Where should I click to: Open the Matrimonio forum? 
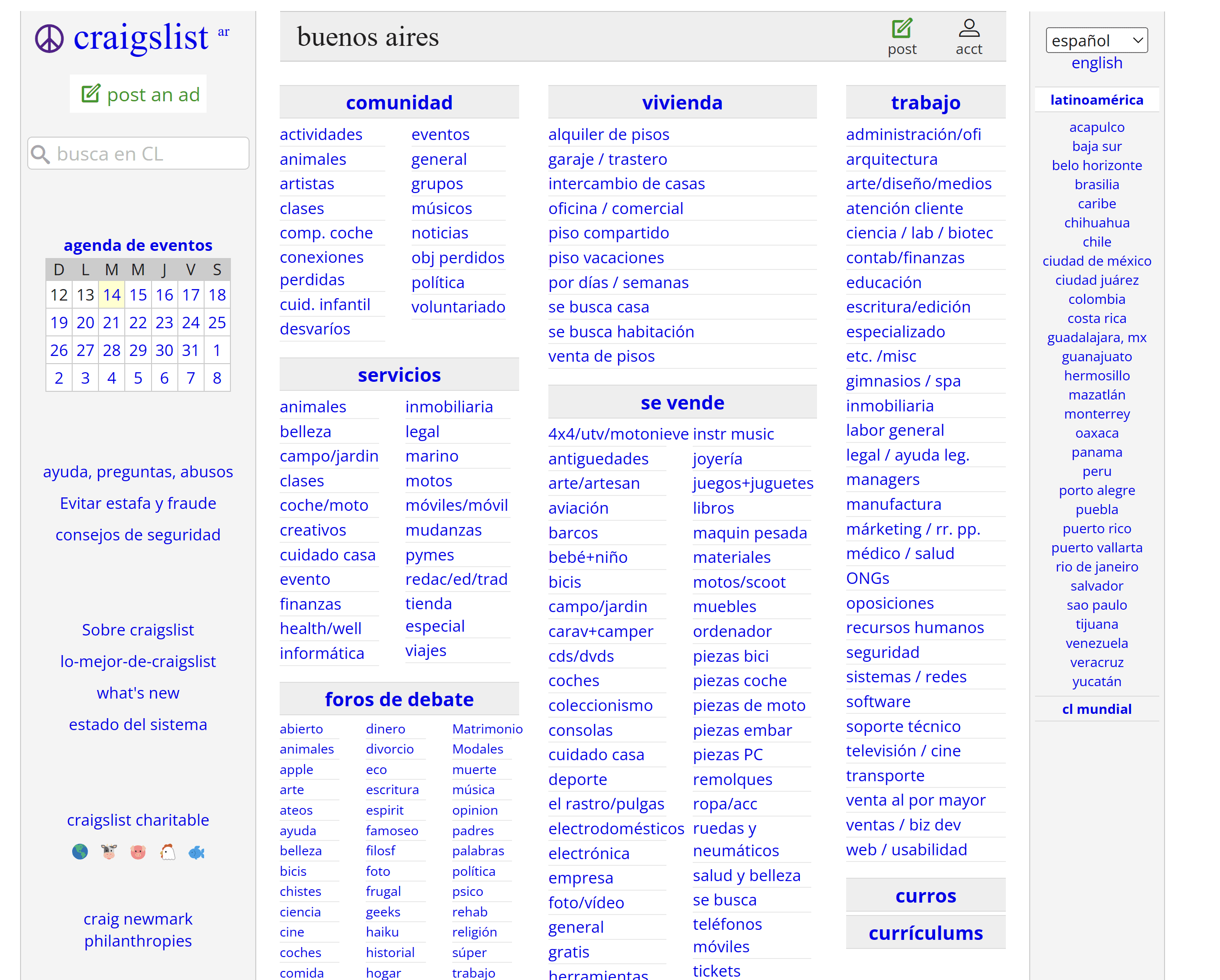487,728
